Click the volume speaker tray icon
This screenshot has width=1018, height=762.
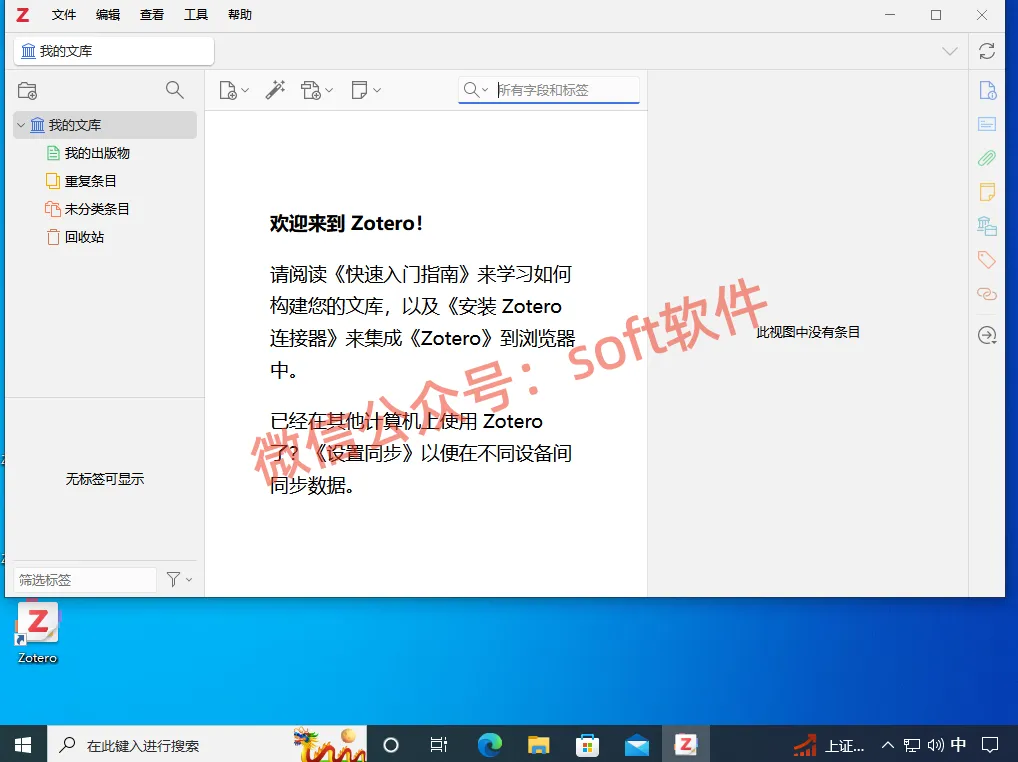coord(936,745)
